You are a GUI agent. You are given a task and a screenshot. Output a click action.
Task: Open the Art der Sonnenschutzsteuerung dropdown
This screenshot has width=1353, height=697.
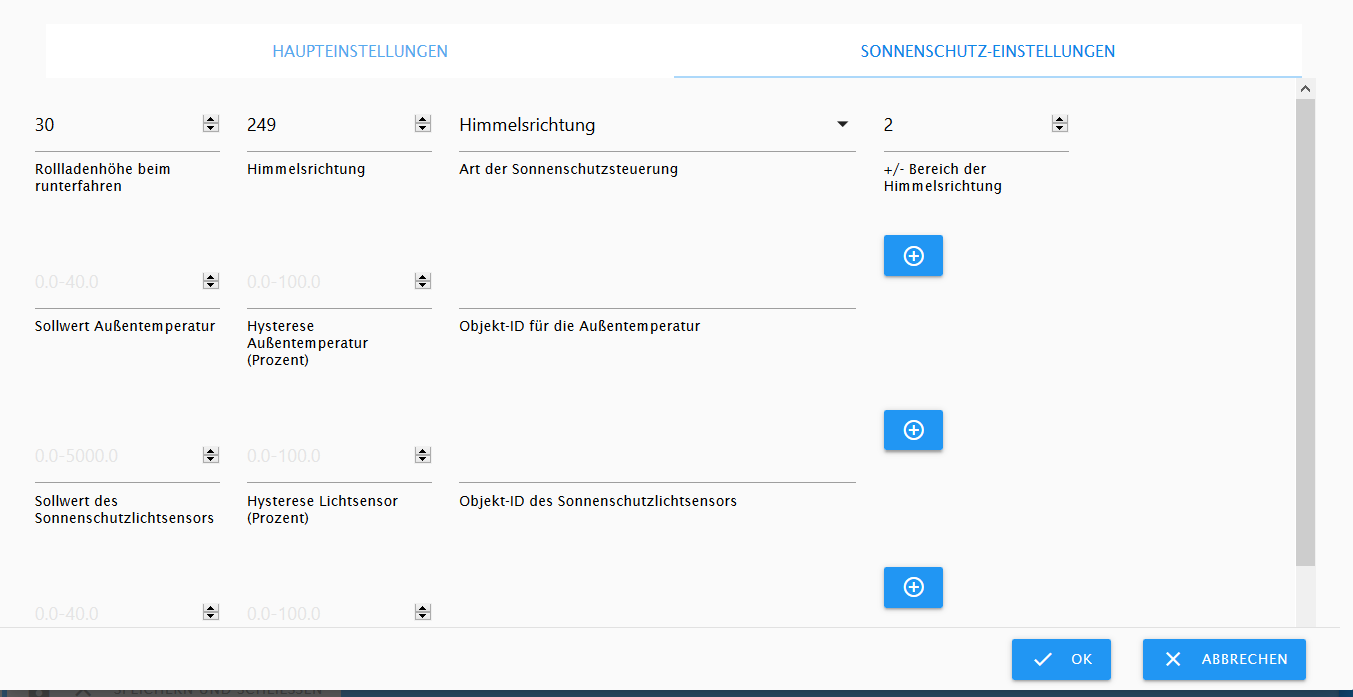[657, 125]
